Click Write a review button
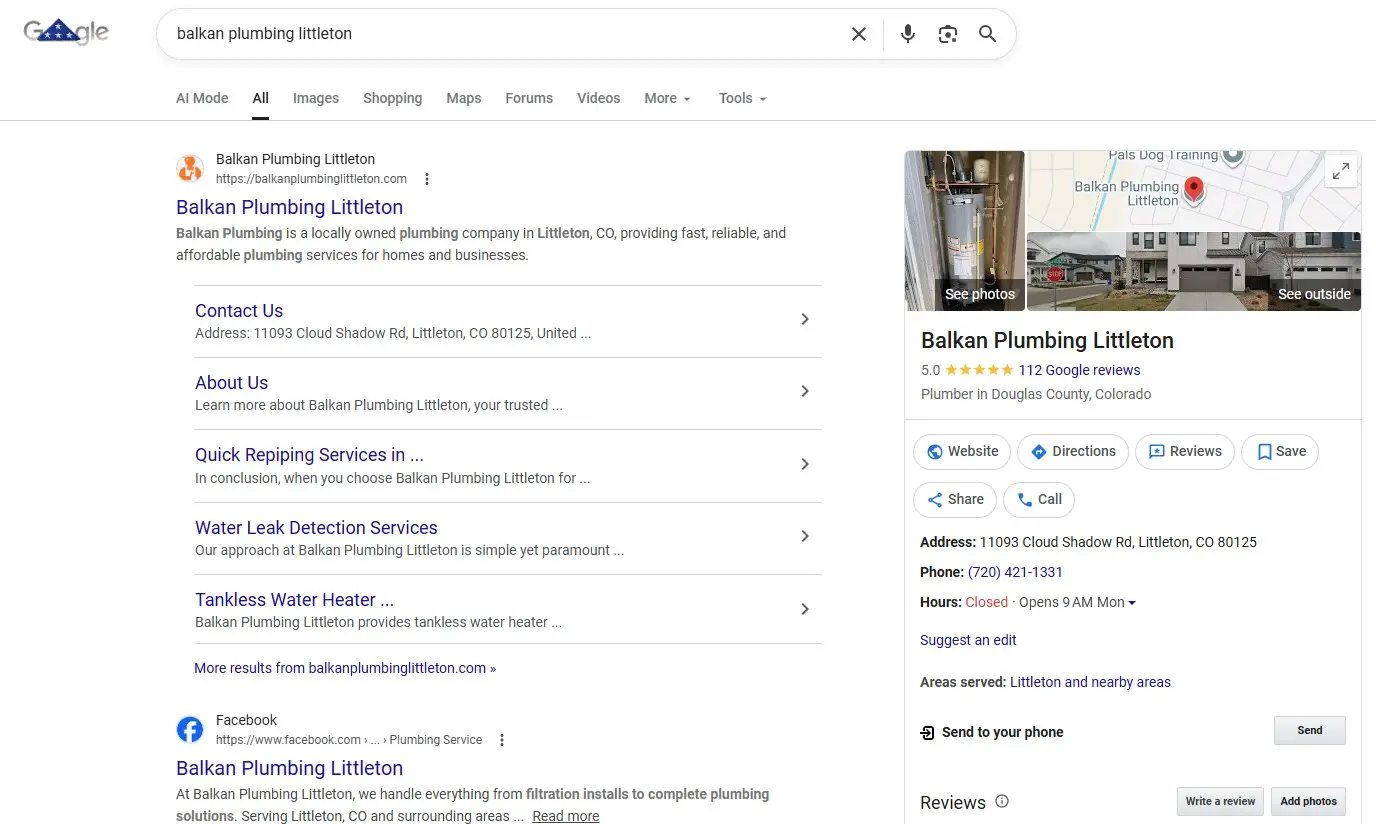 [x=1220, y=802]
